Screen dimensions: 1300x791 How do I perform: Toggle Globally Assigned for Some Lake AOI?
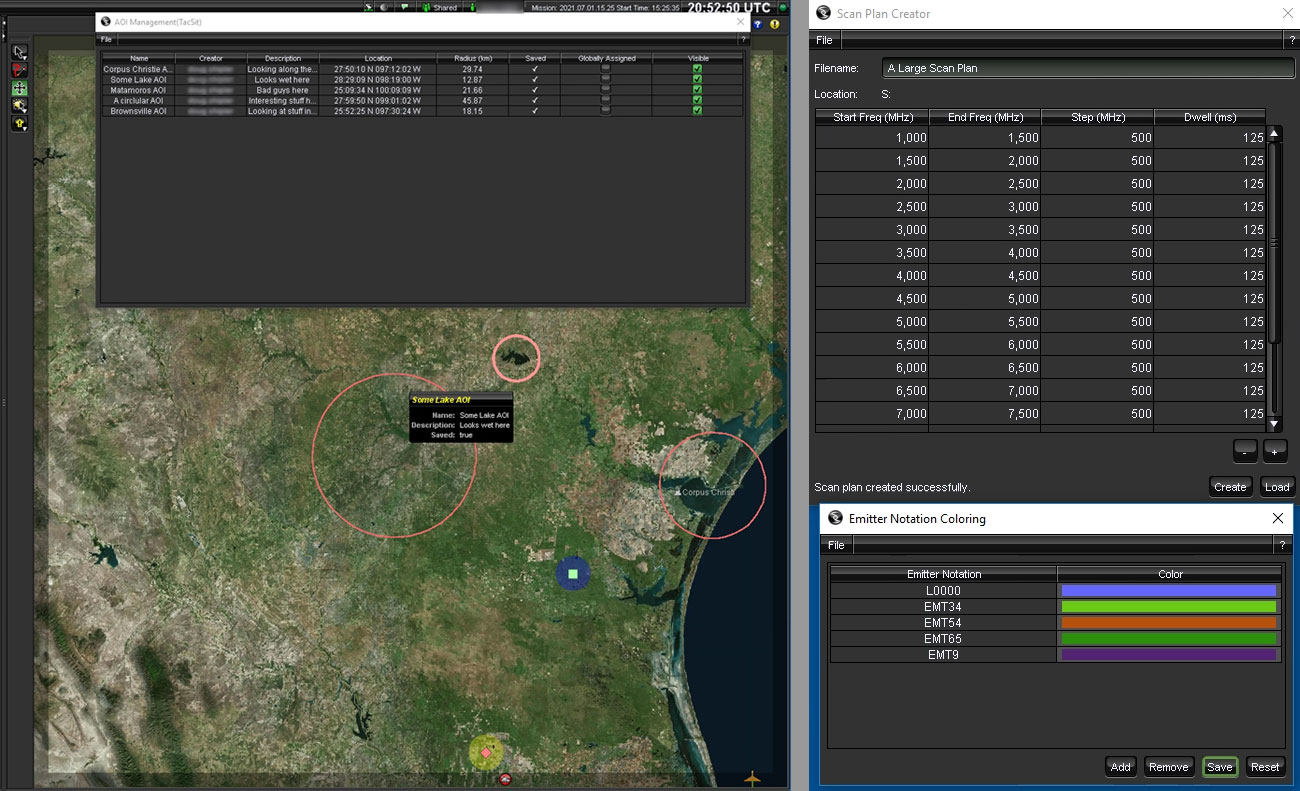coord(606,80)
